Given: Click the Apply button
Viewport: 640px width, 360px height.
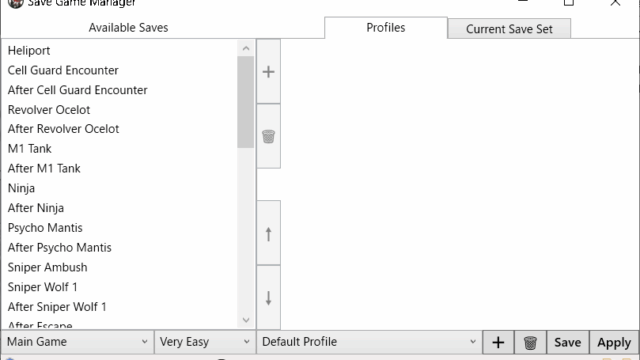Looking at the screenshot, I should 614,342.
